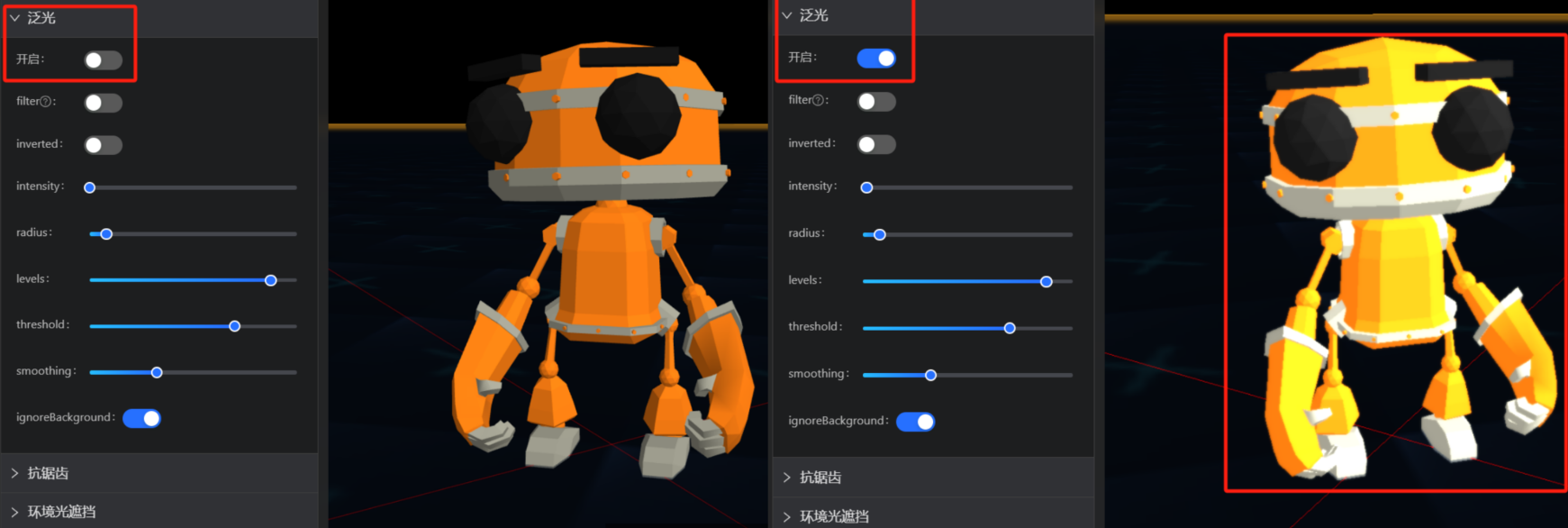Image resolution: width=1568 pixels, height=528 pixels.
Task: Collapse the 泛光 section chevron in left panel
Action: [14, 18]
